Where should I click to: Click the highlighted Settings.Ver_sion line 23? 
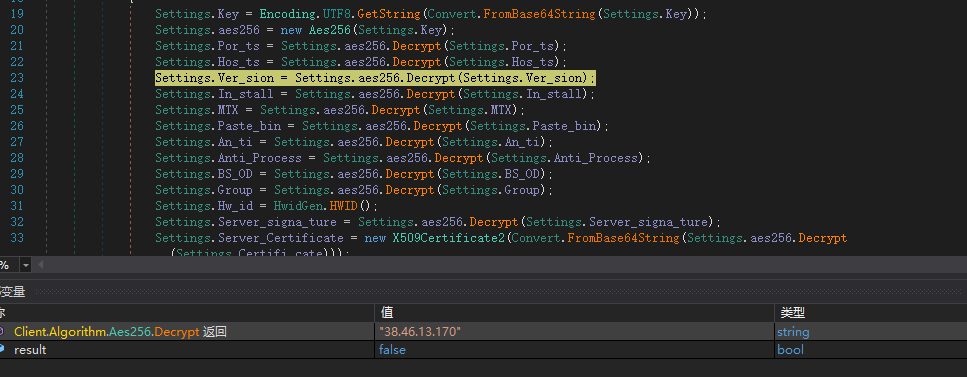tap(375, 78)
